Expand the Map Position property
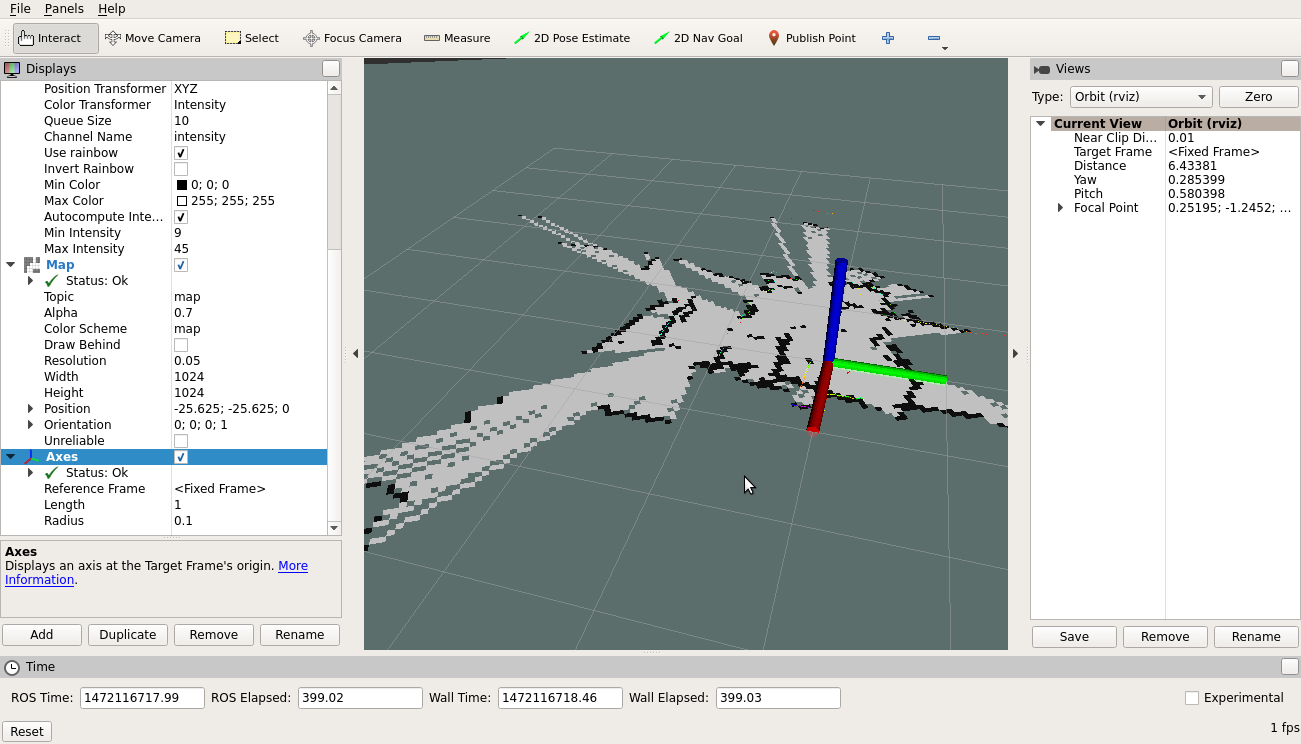This screenshot has height=744, width=1301. (x=31, y=409)
